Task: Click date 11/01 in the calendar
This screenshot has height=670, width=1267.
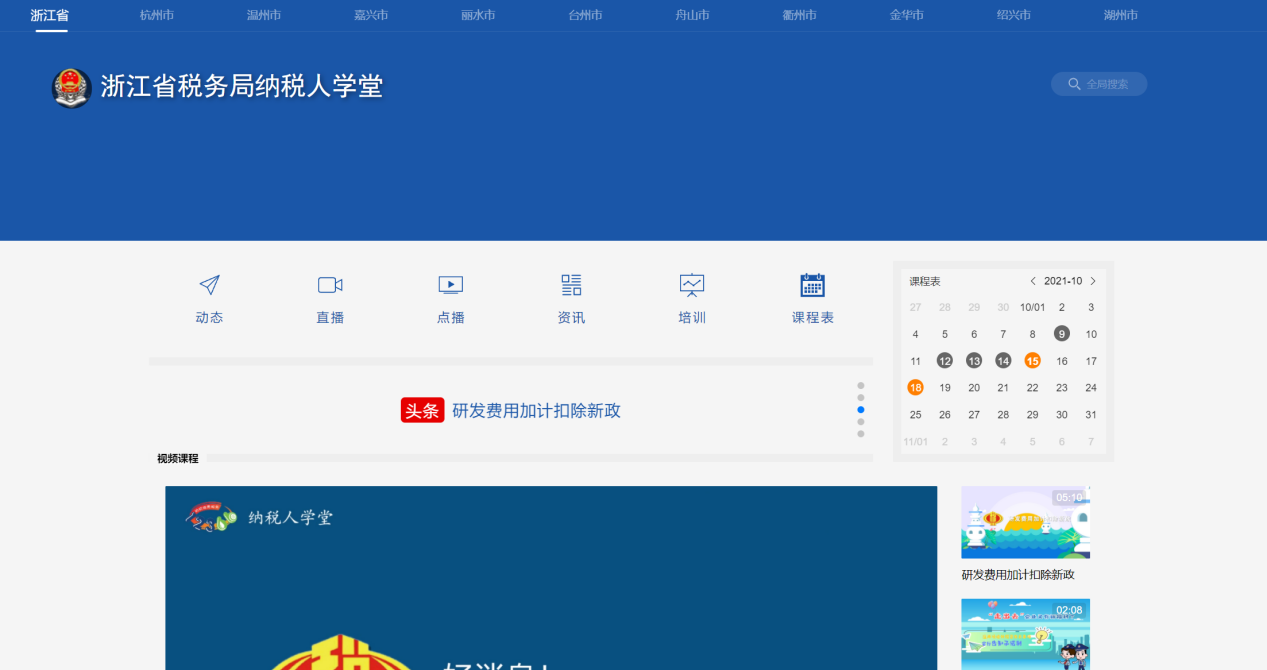Action: tap(915, 441)
